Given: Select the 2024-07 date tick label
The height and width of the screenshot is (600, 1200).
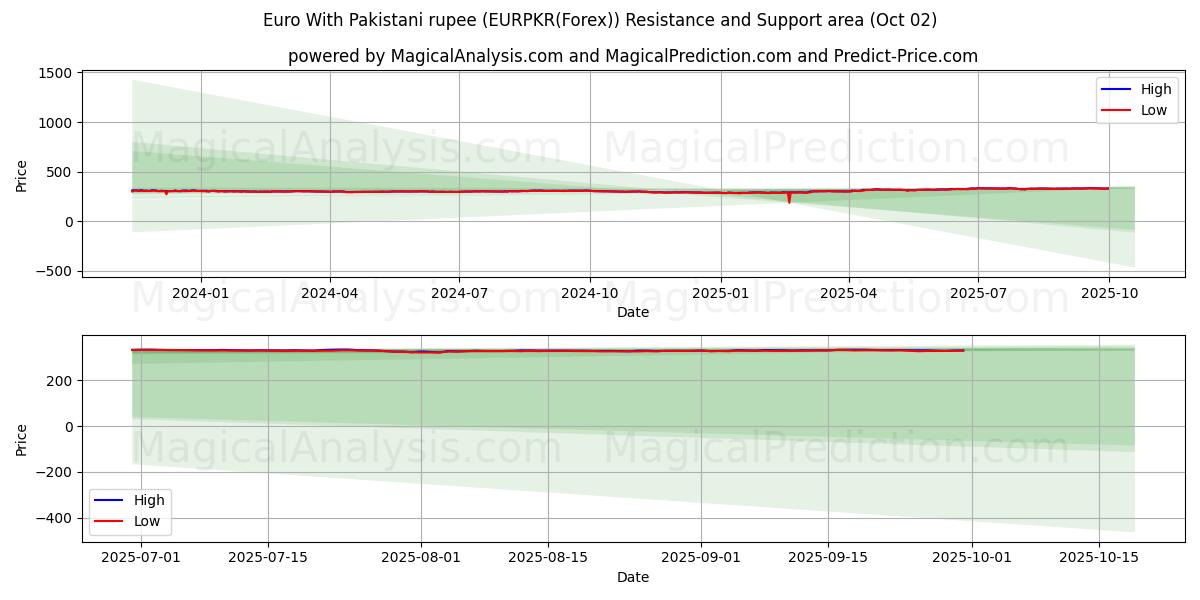Looking at the screenshot, I should [x=459, y=294].
